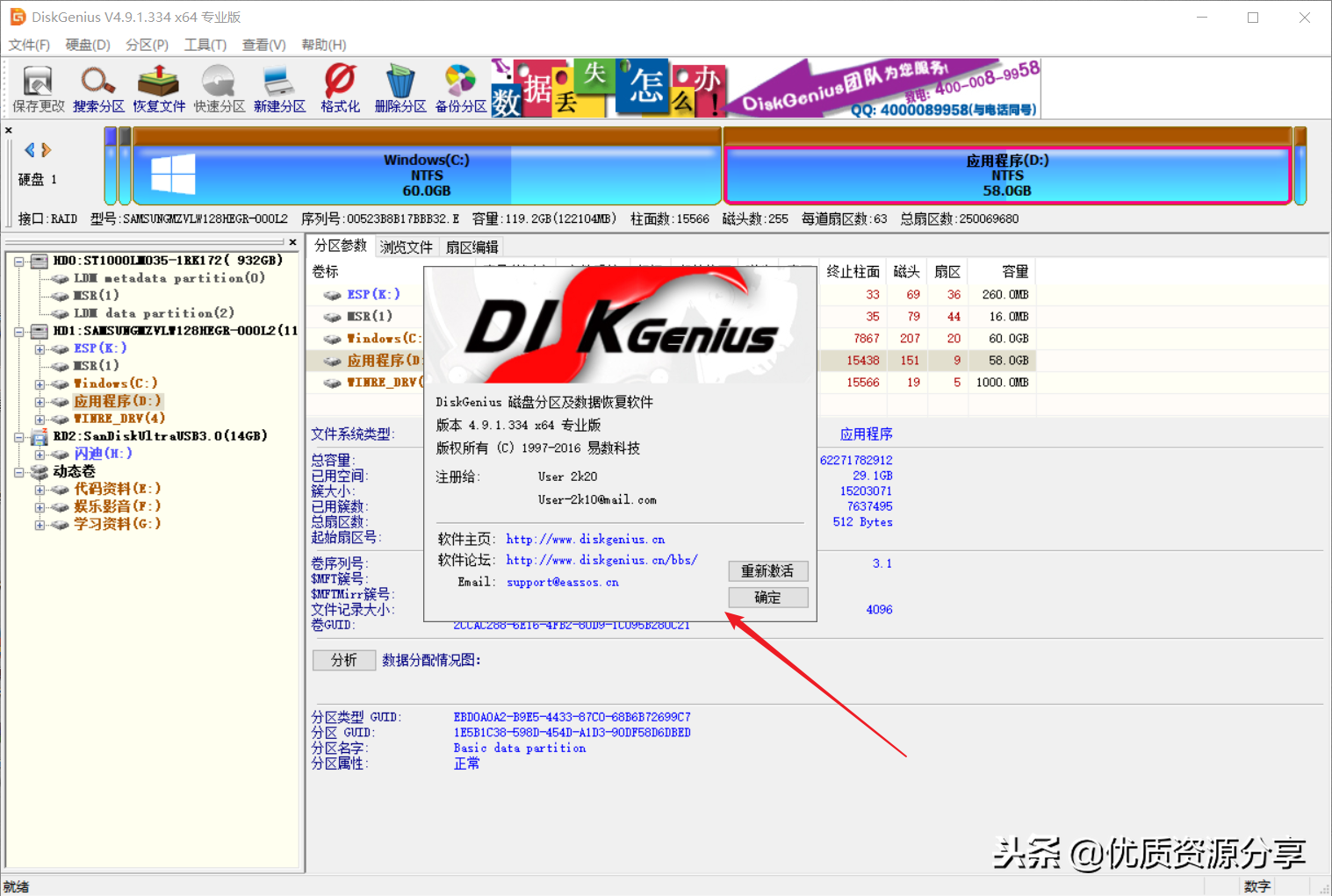Click the 保存更改 (Save Changes) toolbar icon
The image size is (1332, 896).
pos(37,87)
